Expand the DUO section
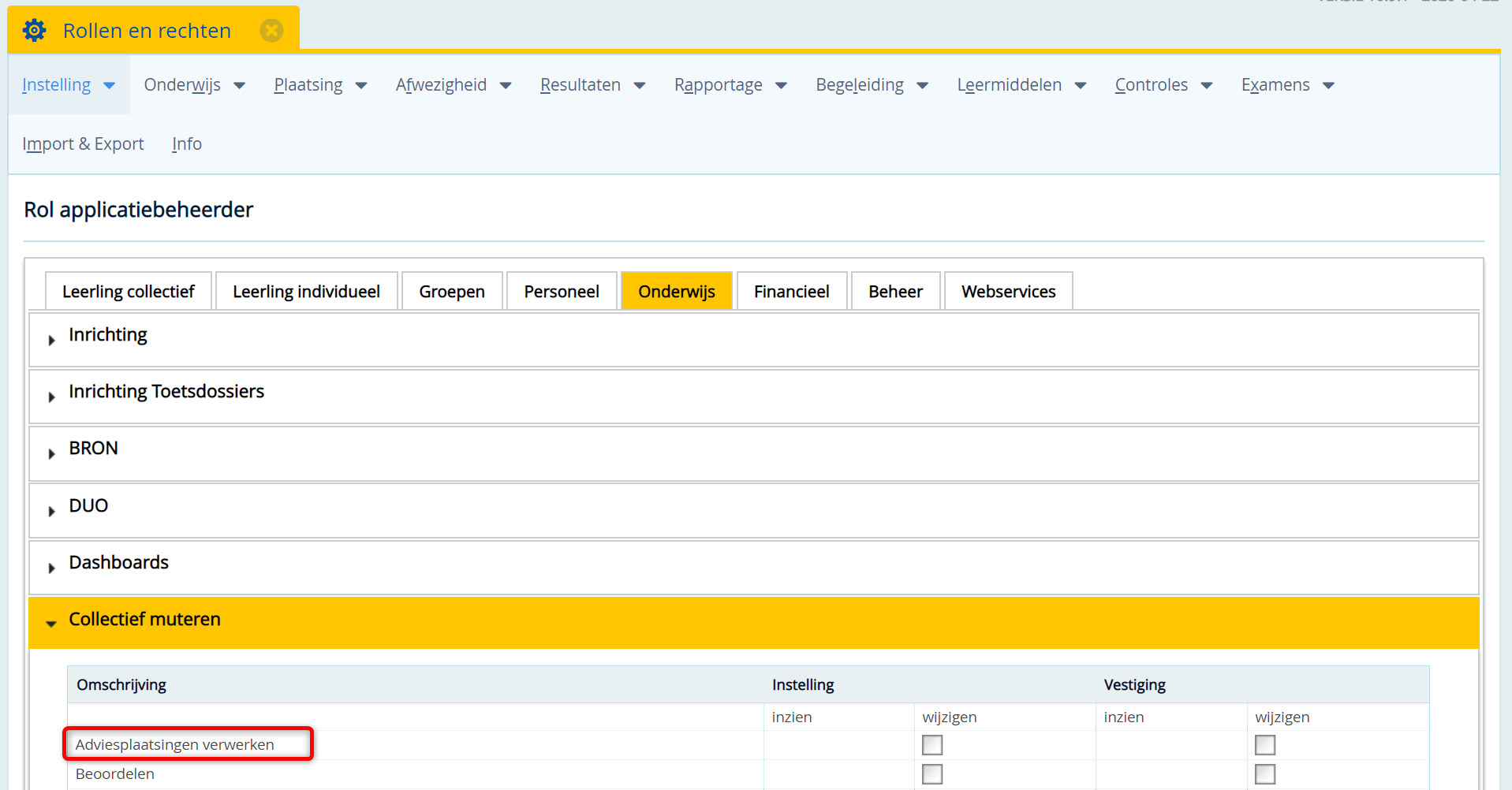 [x=753, y=511]
